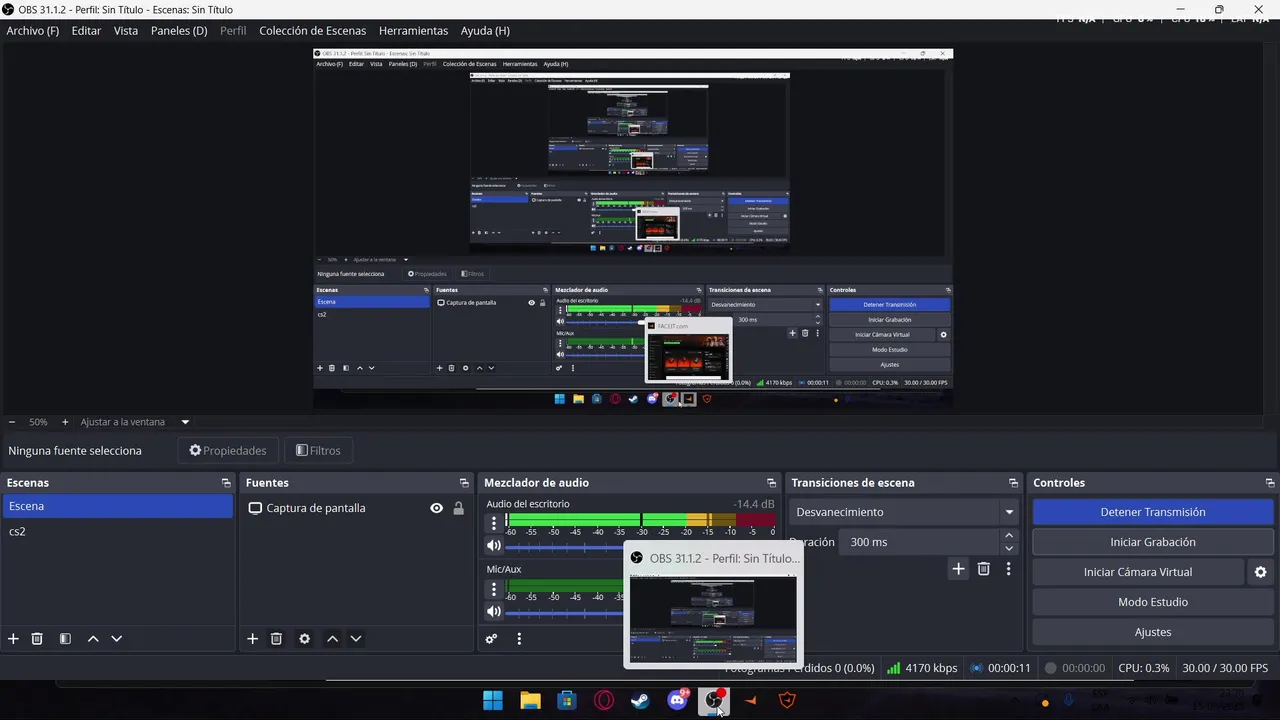
Task: Open Windows Start menu
Action: coord(493,701)
